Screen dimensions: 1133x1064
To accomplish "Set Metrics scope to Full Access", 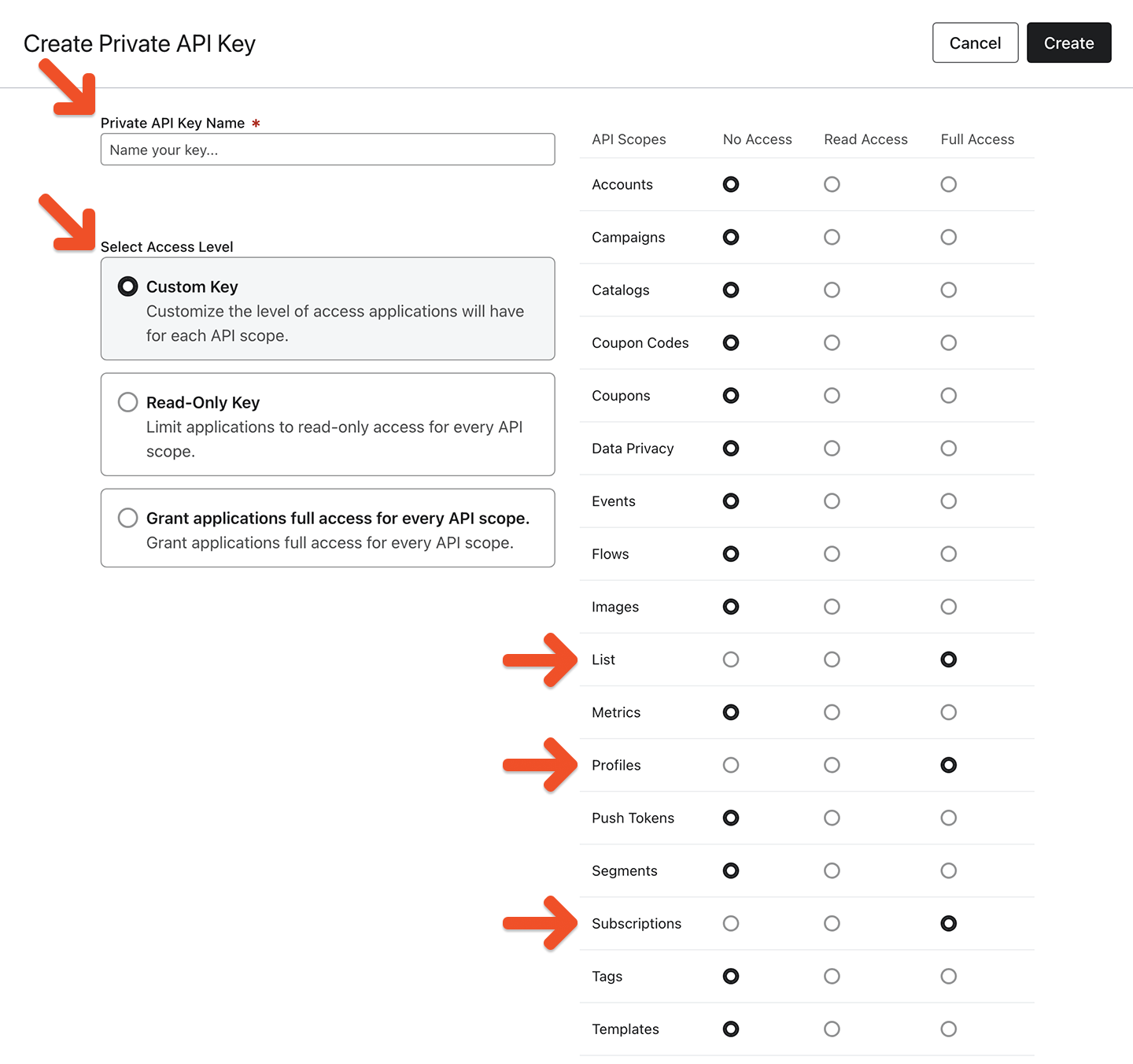I will (949, 711).
